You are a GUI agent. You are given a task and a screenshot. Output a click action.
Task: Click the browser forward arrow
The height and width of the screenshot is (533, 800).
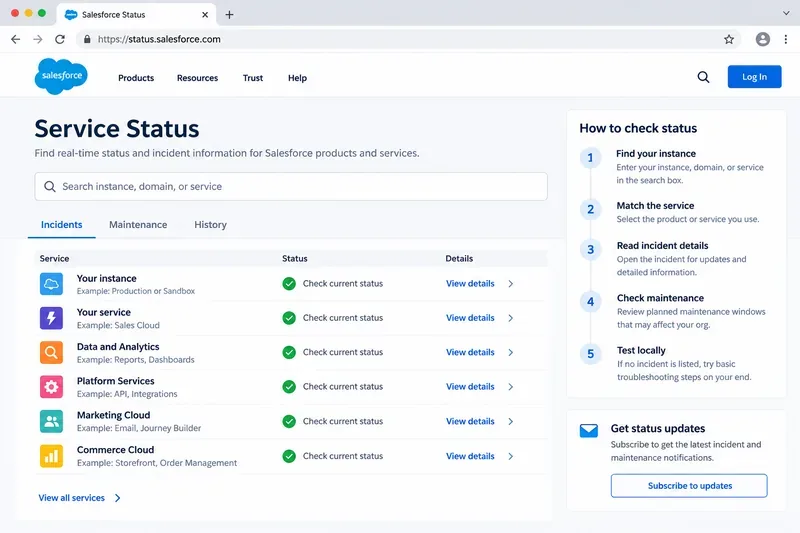38,39
